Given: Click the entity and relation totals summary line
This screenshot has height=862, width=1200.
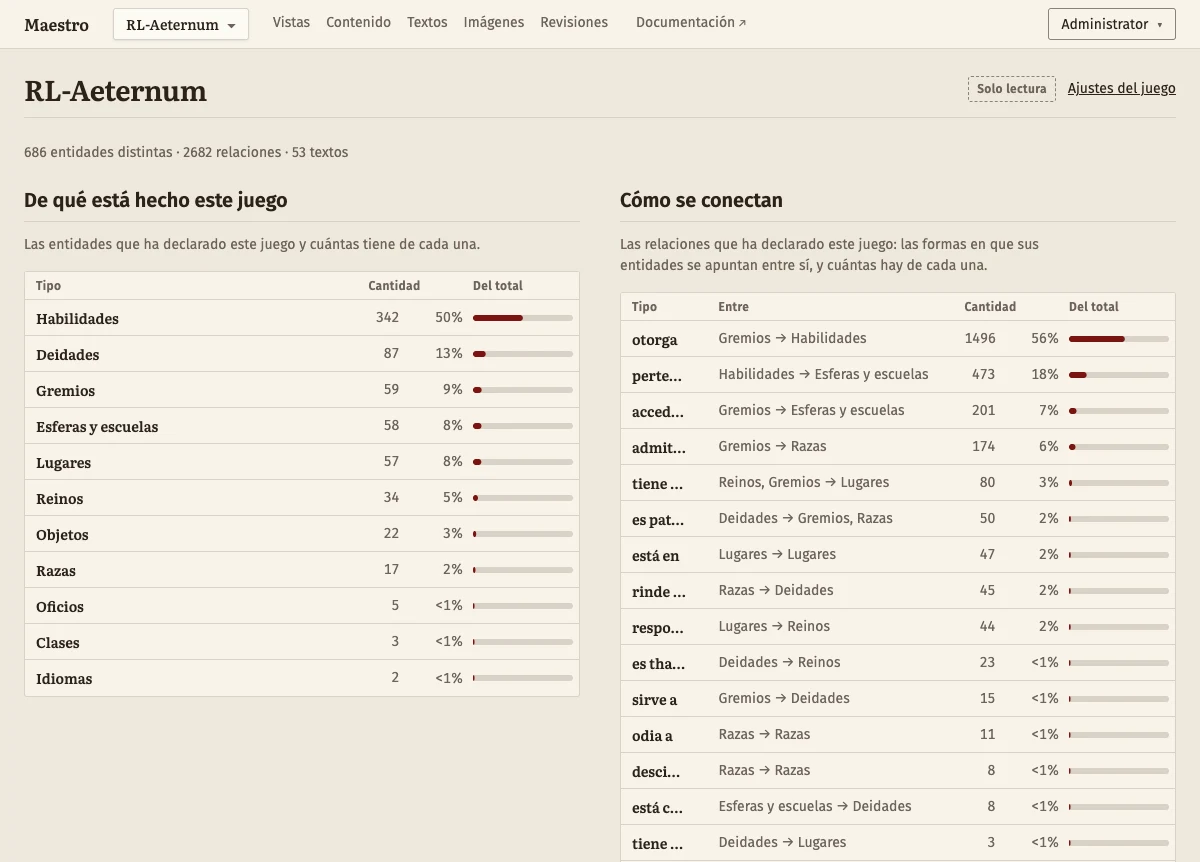Looking at the screenshot, I should [186, 153].
